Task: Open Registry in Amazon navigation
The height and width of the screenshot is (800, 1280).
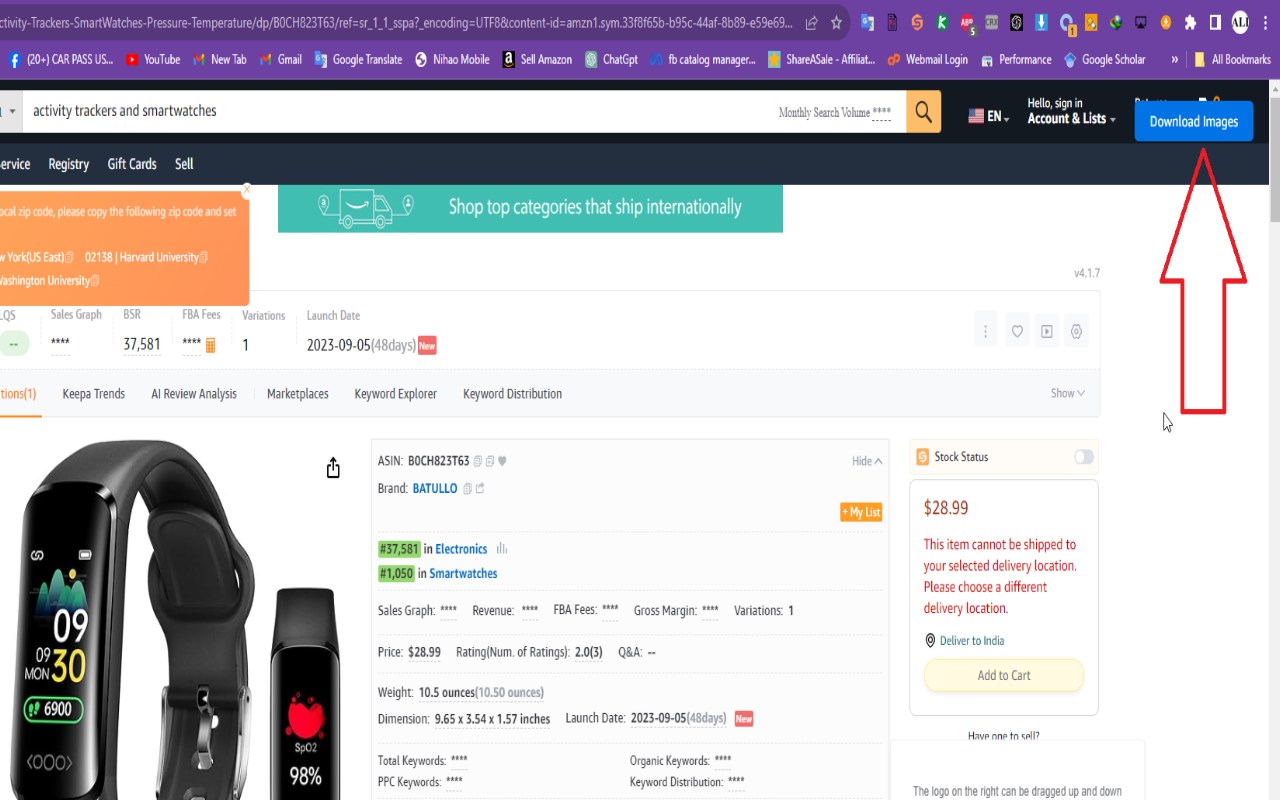Action: tap(69, 164)
